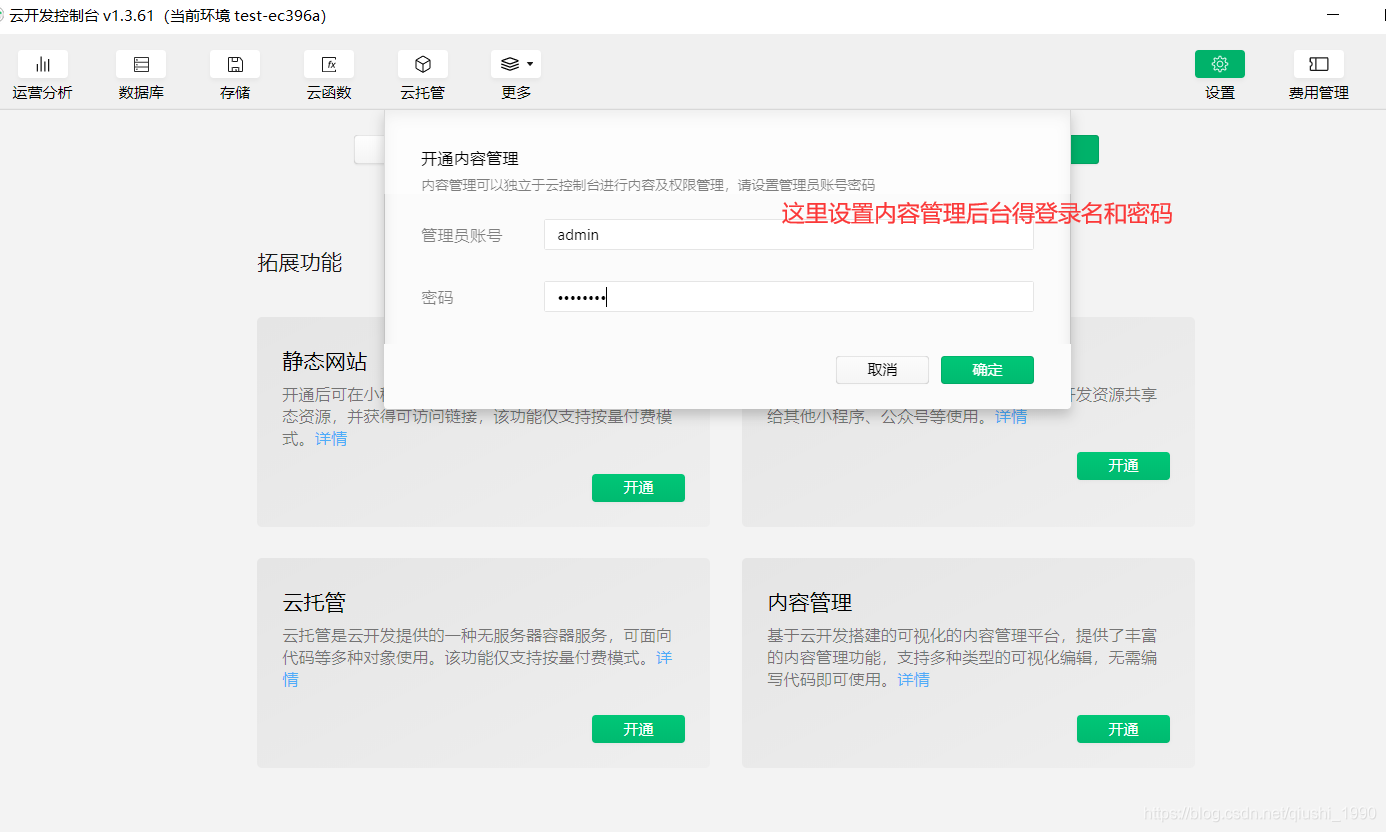Click the 云托管 card title

point(314,603)
